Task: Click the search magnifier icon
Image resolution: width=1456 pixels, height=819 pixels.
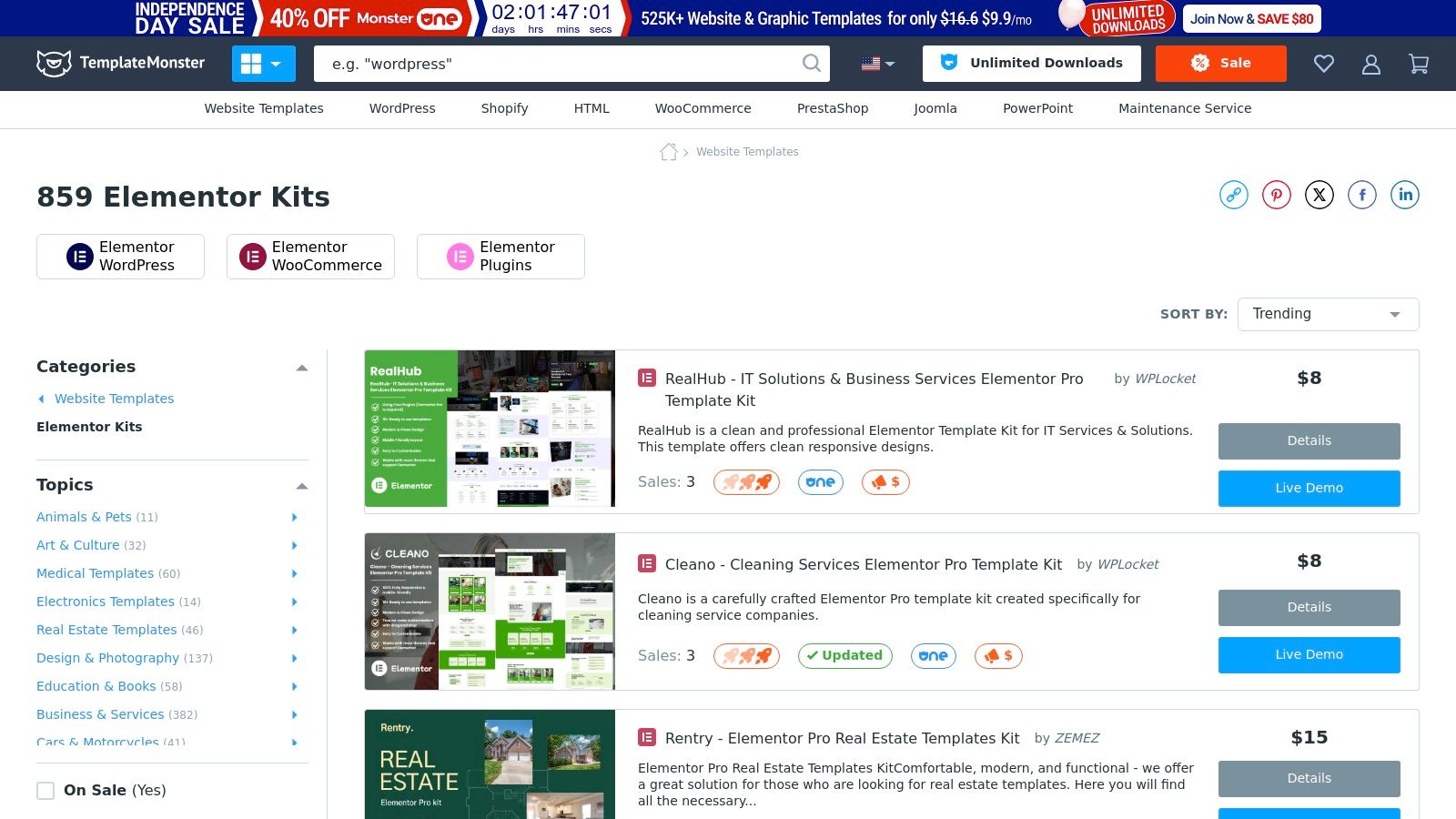Action: [811, 63]
